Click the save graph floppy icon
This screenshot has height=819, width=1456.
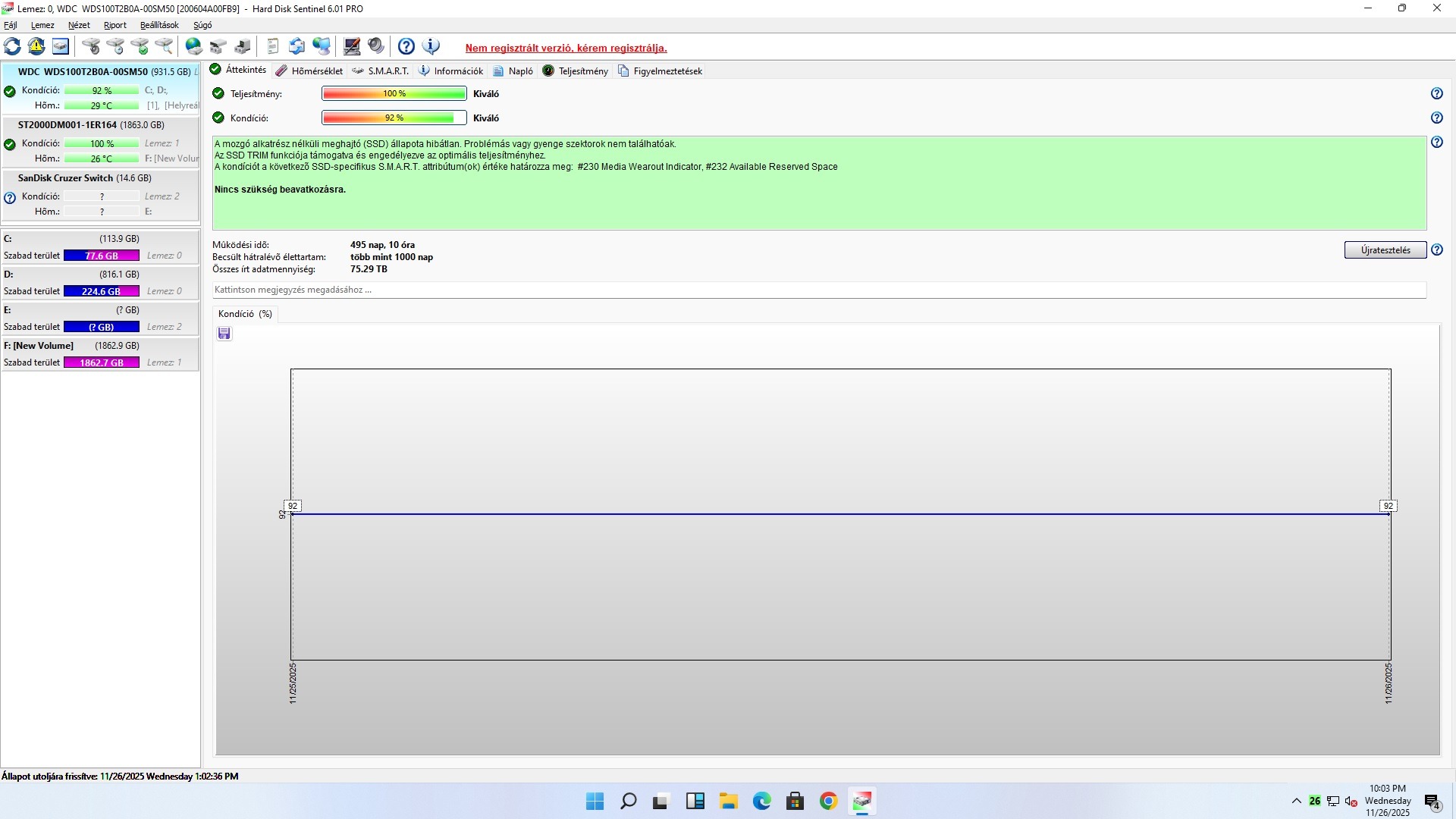224,334
